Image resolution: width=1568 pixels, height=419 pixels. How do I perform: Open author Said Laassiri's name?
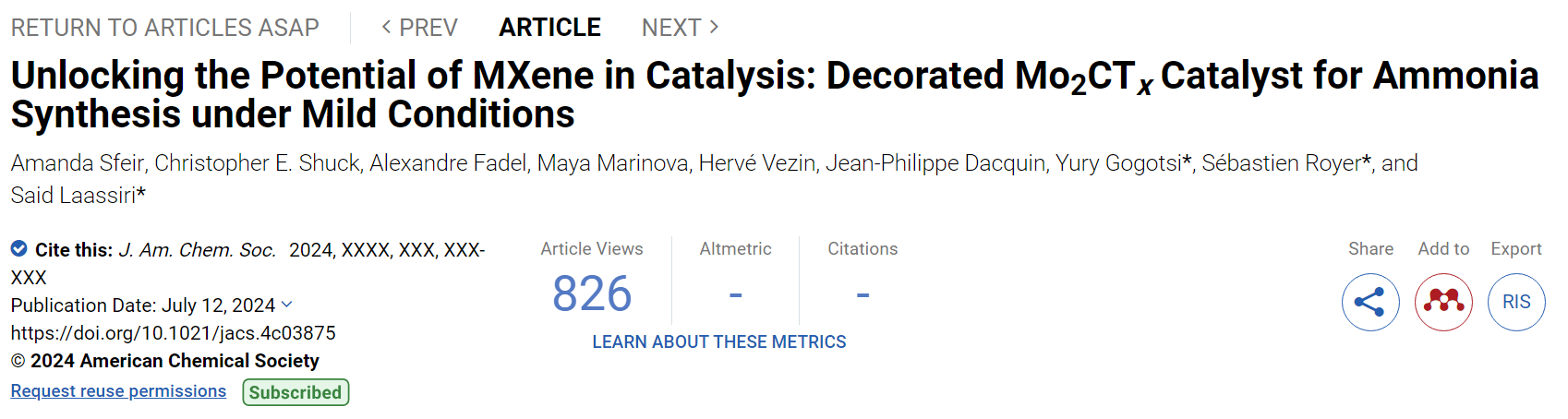tap(73, 196)
